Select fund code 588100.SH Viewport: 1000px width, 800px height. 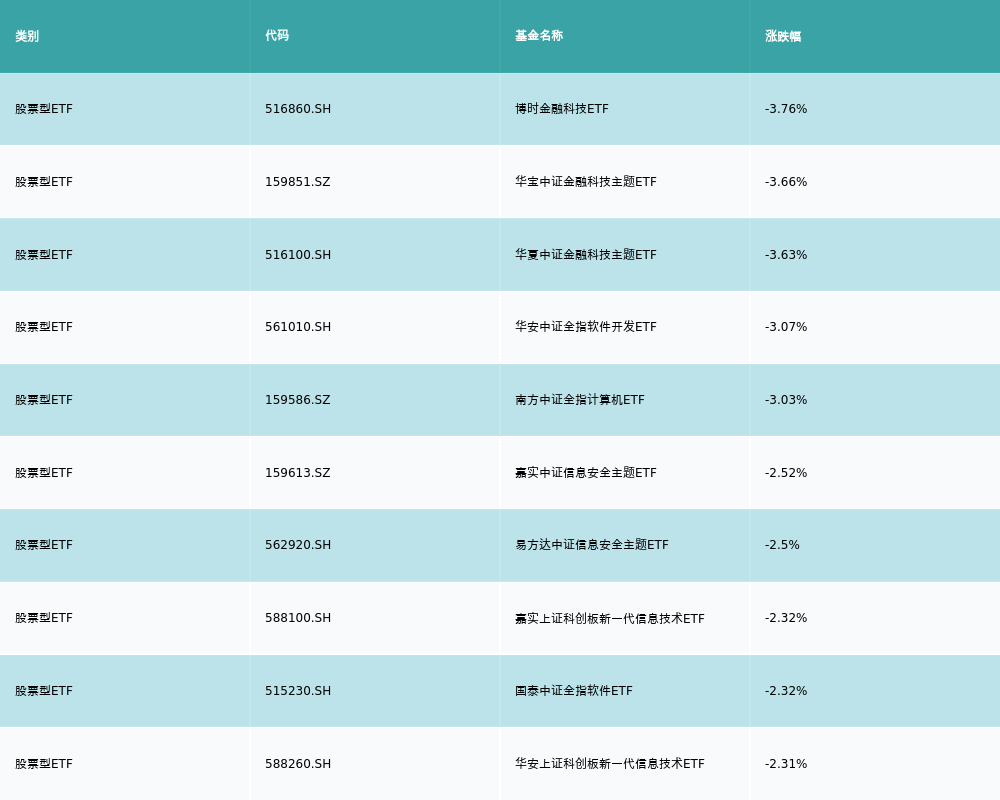click(298, 618)
